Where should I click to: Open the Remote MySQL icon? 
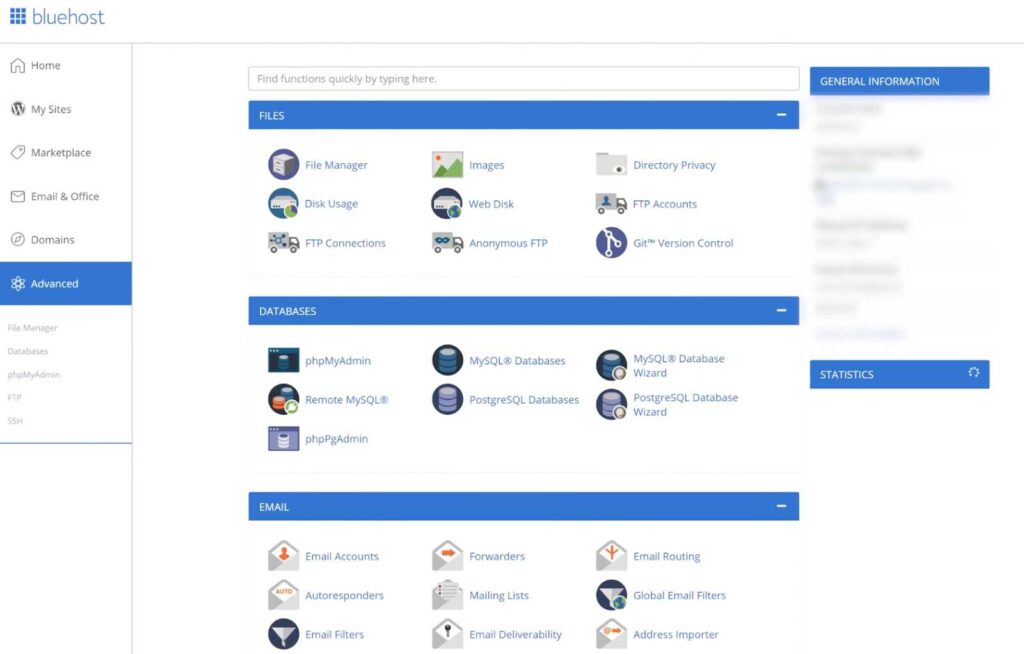tap(283, 400)
